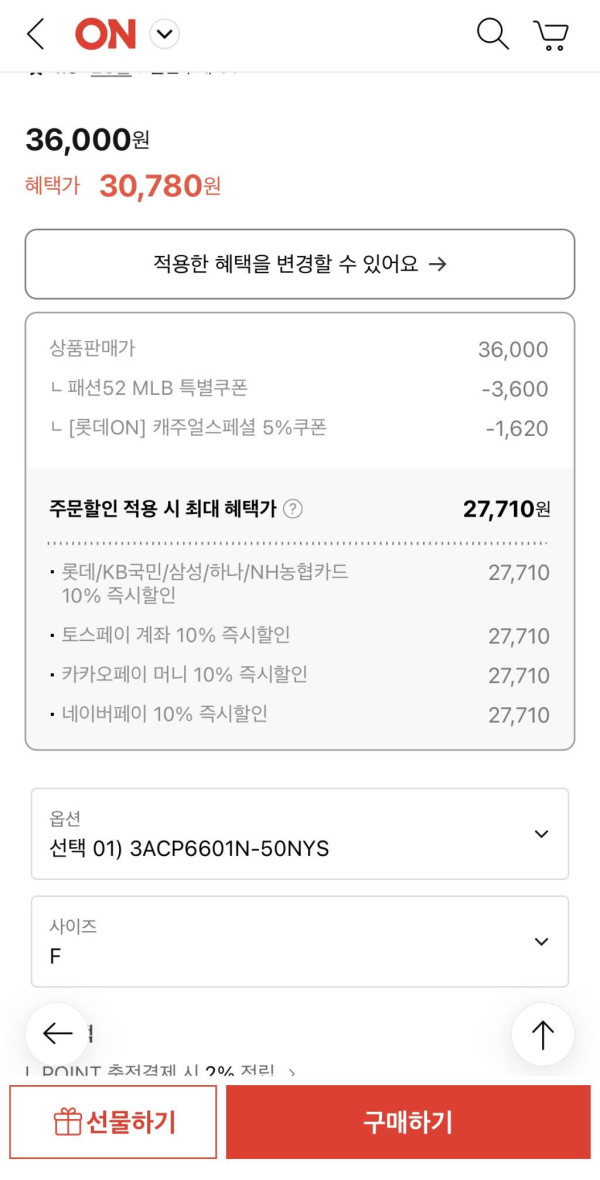This screenshot has height=1180, width=600.
Task: Open the search magnifier icon
Action: (x=492, y=34)
